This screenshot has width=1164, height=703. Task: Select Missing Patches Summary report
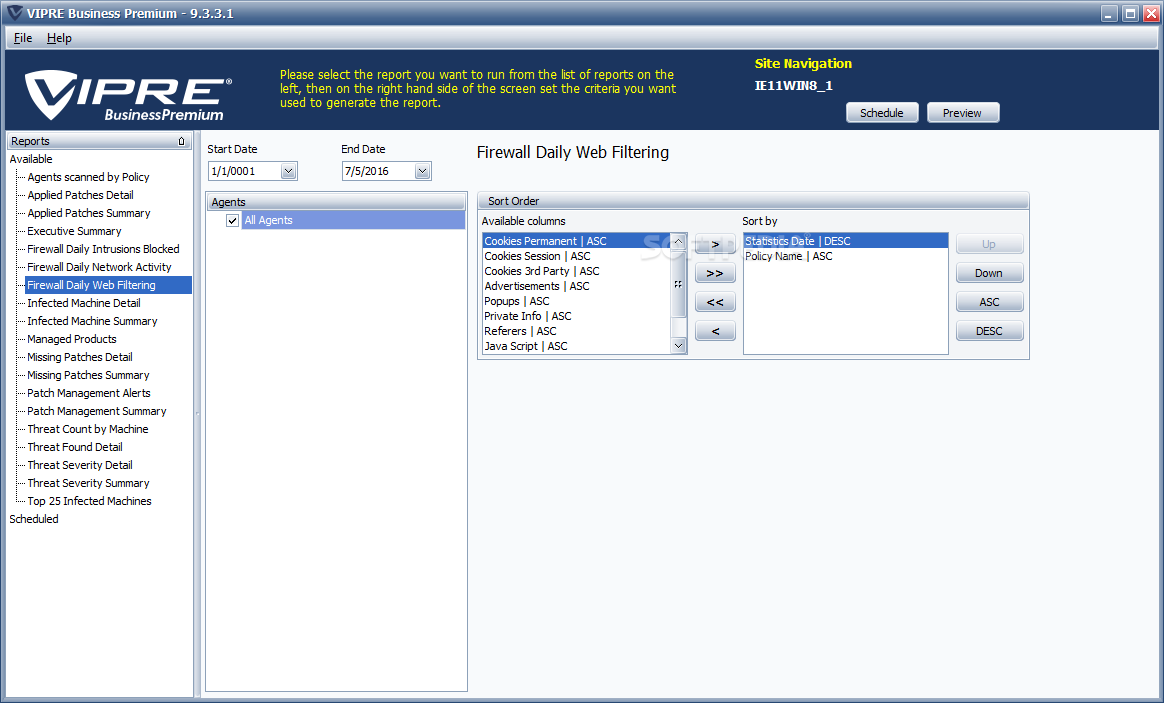pos(88,376)
